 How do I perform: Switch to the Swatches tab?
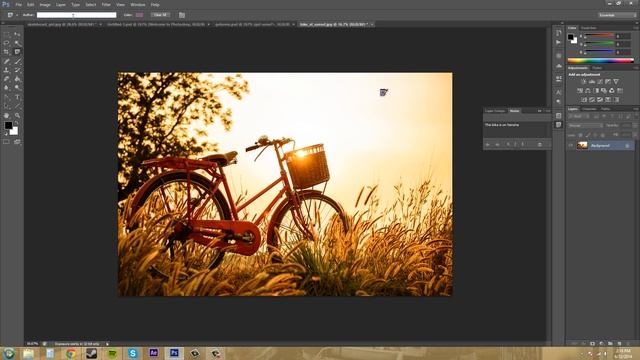[x=589, y=28]
